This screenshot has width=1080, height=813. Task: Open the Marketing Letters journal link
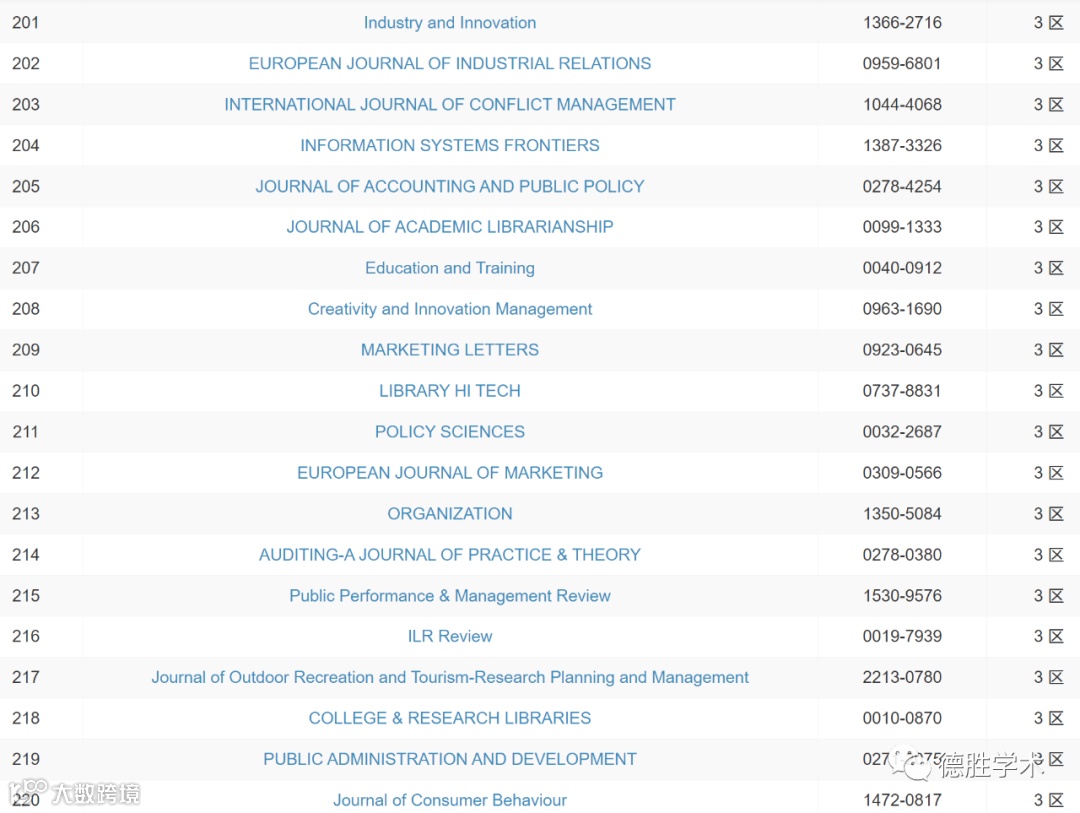(x=450, y=350)
